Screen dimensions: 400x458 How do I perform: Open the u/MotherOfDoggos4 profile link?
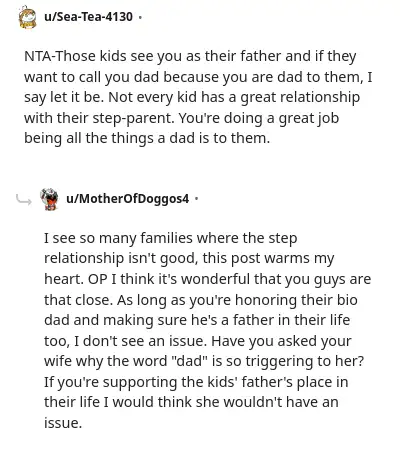(x=128, y=199)
